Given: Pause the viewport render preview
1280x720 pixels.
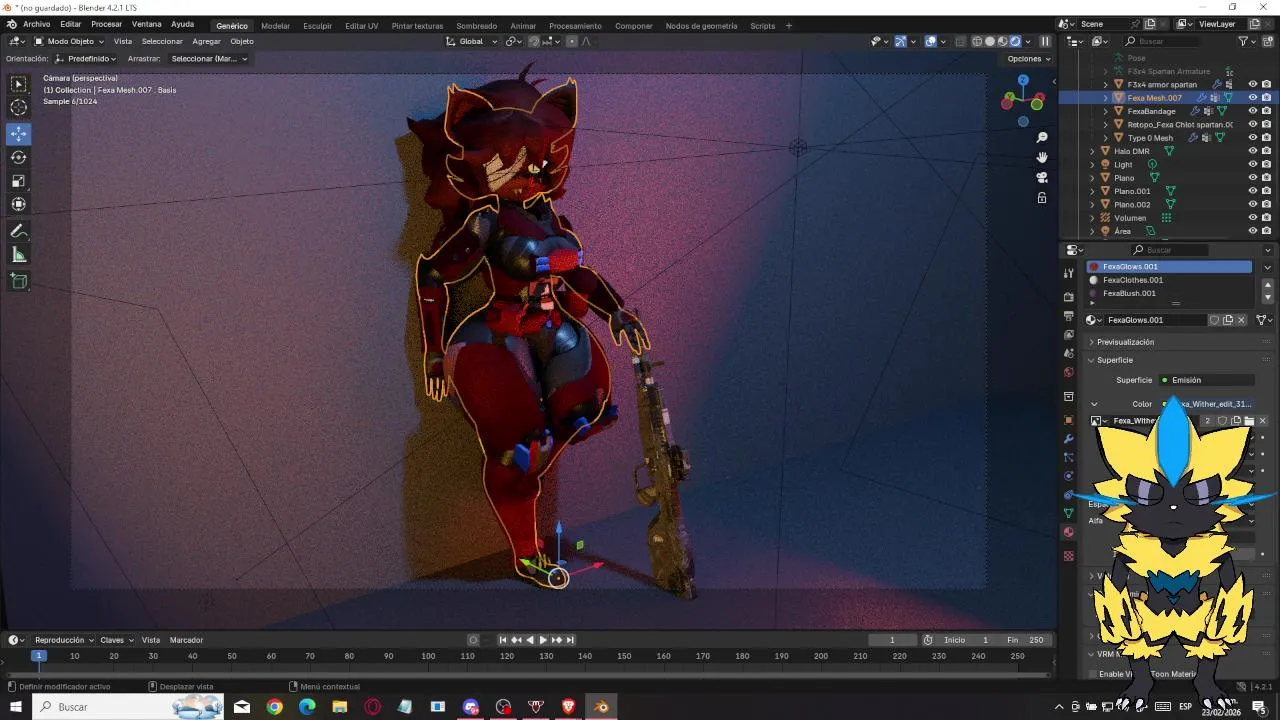Looking at the screenshot, I should (1045, 41).
